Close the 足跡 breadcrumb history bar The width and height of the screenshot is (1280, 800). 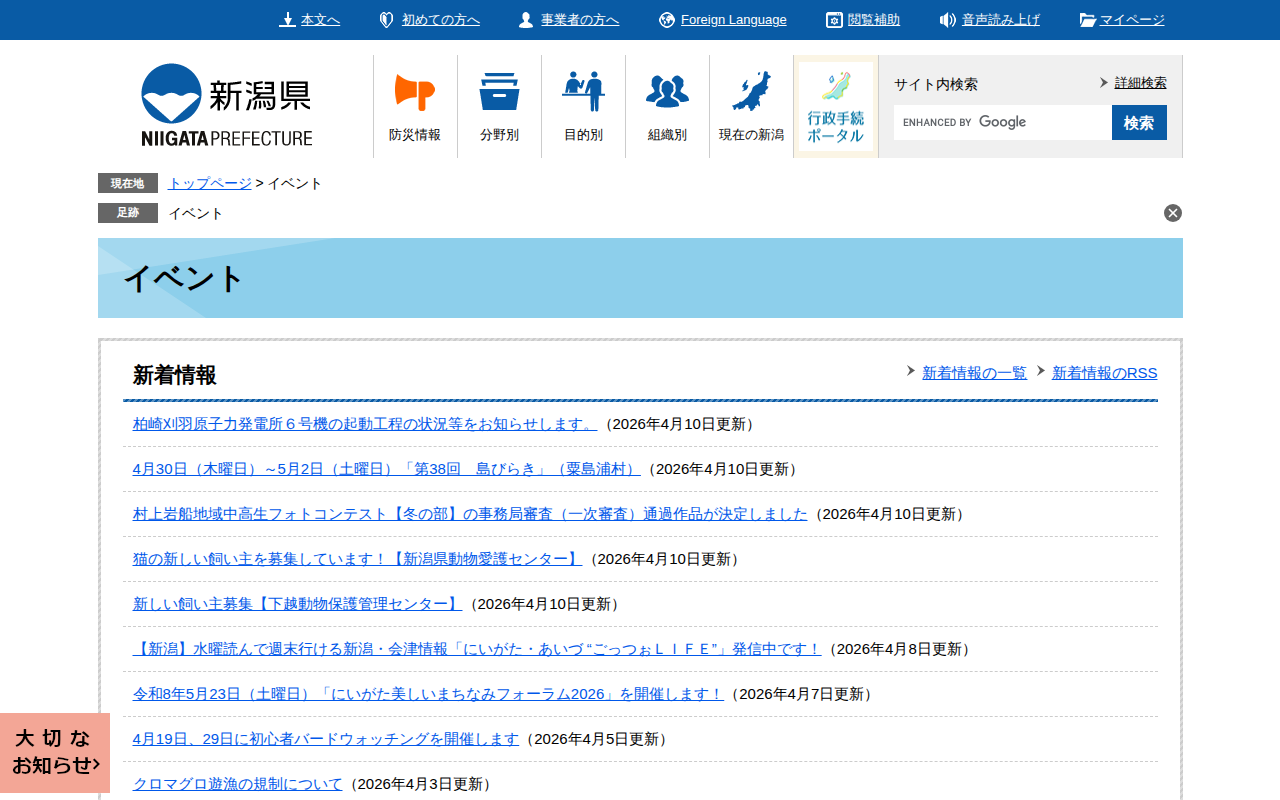tap(1173, 213)
